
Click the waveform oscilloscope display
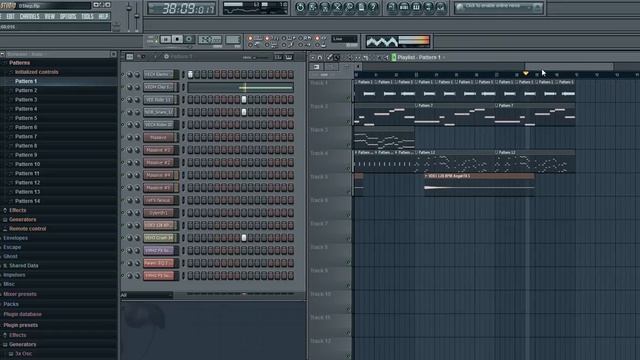tap(382, 41)
